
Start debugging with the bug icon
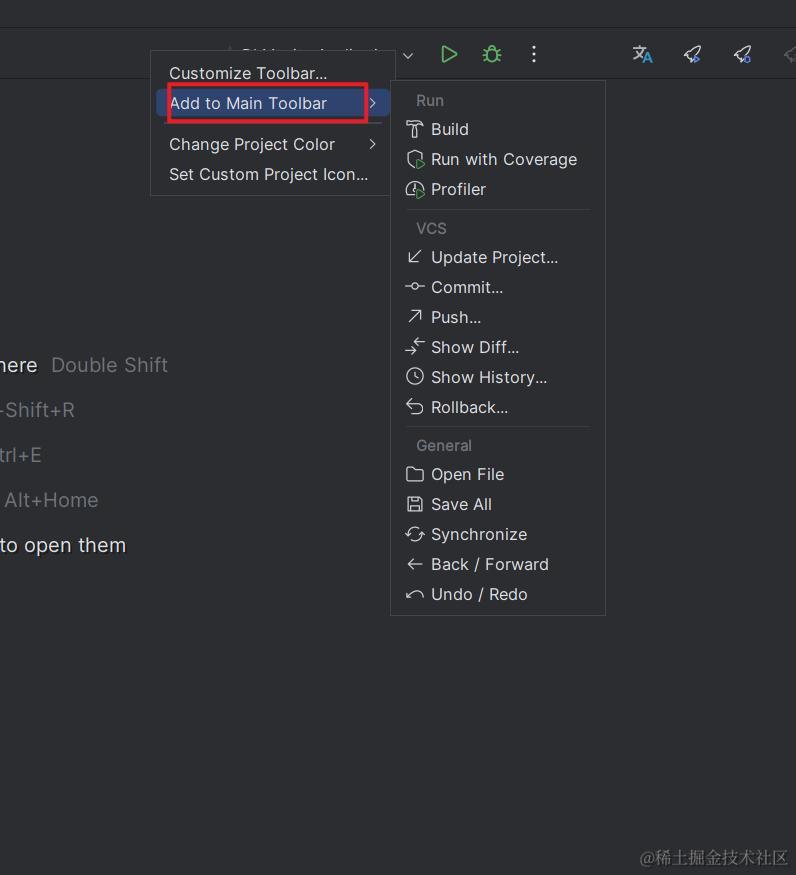491,55
